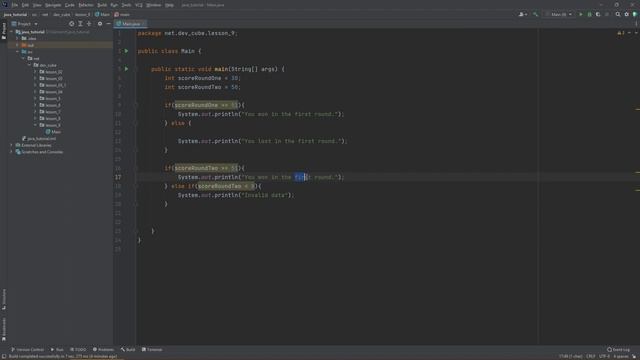Hide the Project tool window
Image resolution: width=640 pixels, height=360 pixels.
(x=109, y=24)
